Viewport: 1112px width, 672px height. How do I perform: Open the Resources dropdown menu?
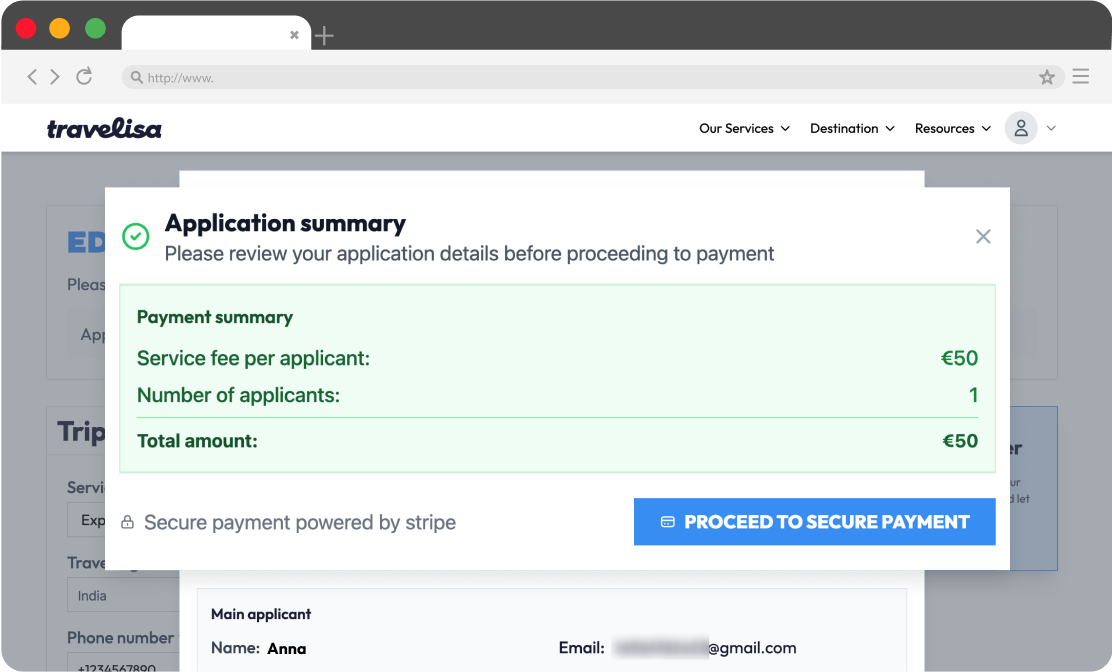(x=952, y=128)
